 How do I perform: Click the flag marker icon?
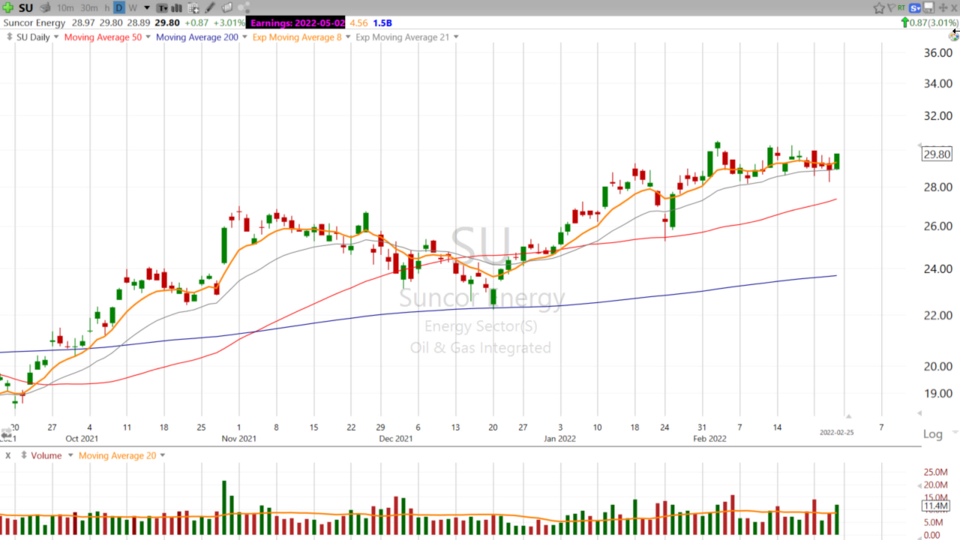pyautogui.click(x=891, y=8)
